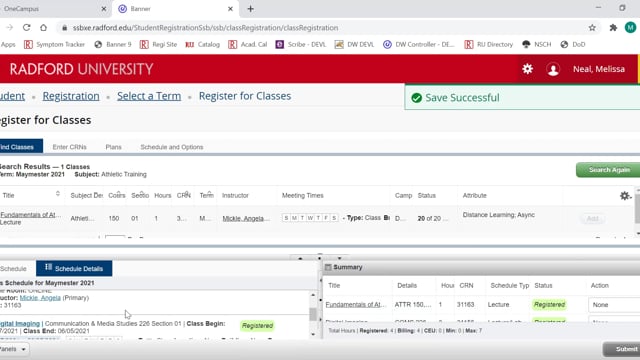
Task: Go to the browser home page icon
Action: pyautogui.click(x=43, y=28)
